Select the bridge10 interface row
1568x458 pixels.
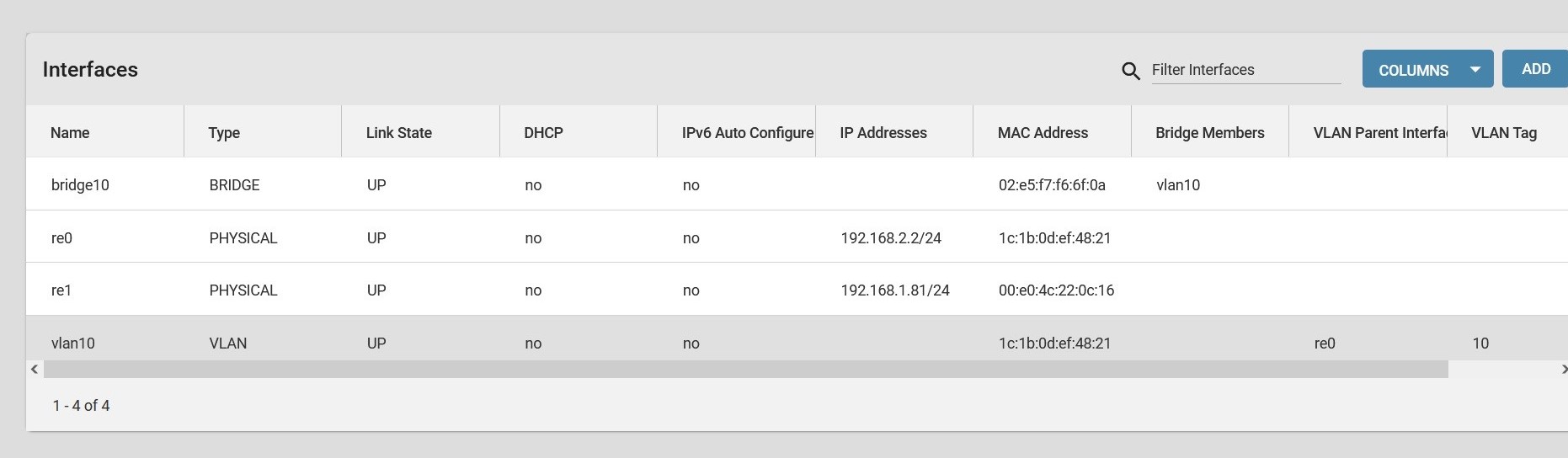[797, 184]
